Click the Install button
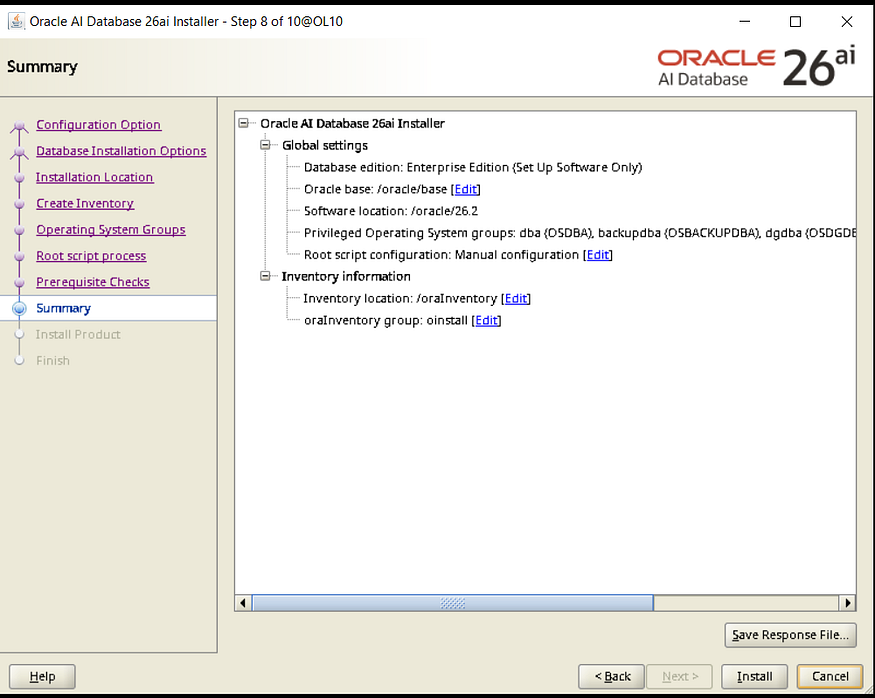The image size is (875, 698). (x=754, y=676)
